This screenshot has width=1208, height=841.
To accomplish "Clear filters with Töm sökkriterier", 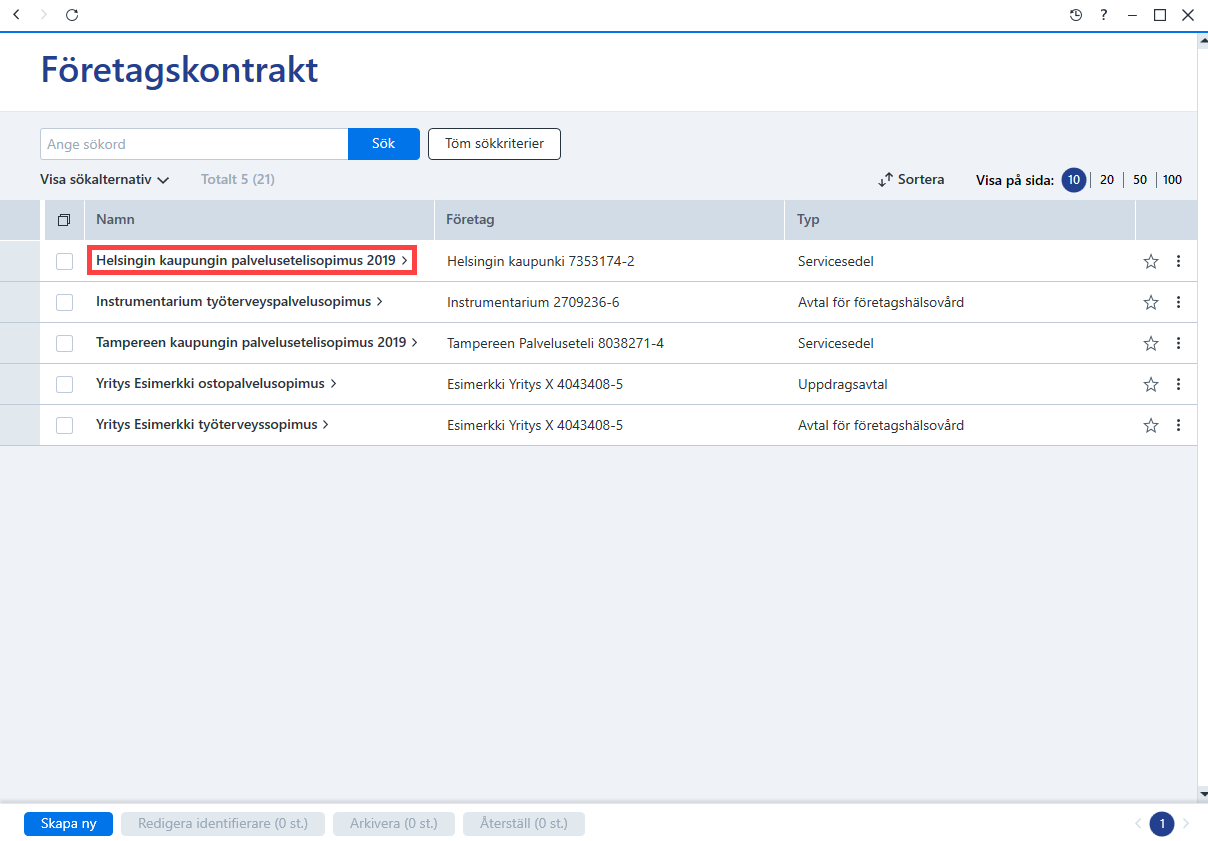I will point(494,144).
